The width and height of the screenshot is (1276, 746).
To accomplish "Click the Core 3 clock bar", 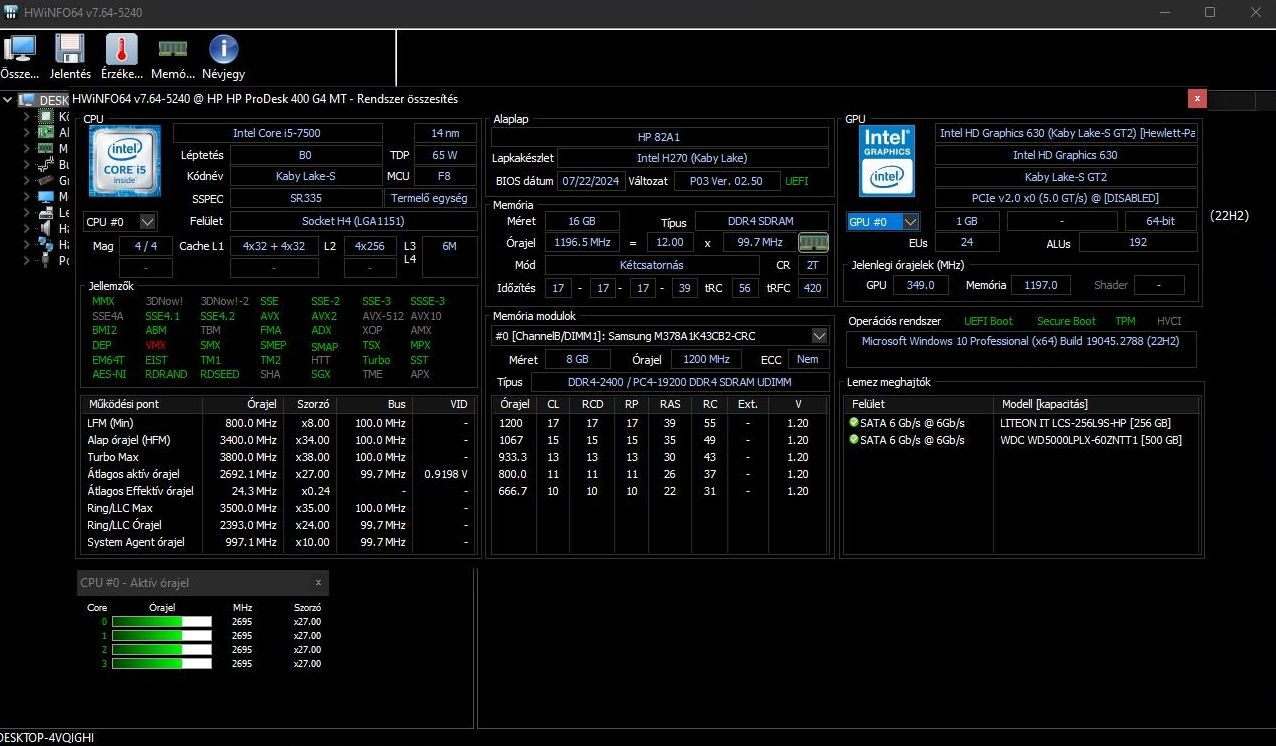I will [x=162, y=663].
